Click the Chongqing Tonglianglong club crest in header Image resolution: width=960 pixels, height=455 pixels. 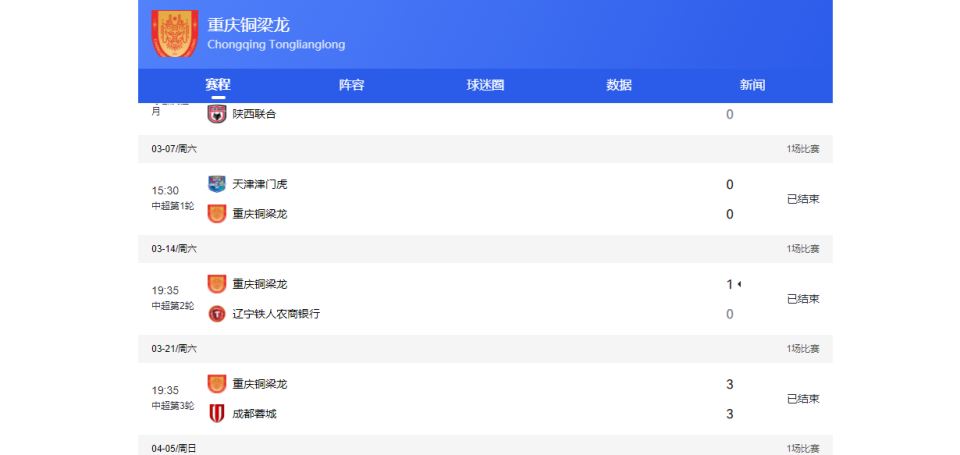(174, 34)
